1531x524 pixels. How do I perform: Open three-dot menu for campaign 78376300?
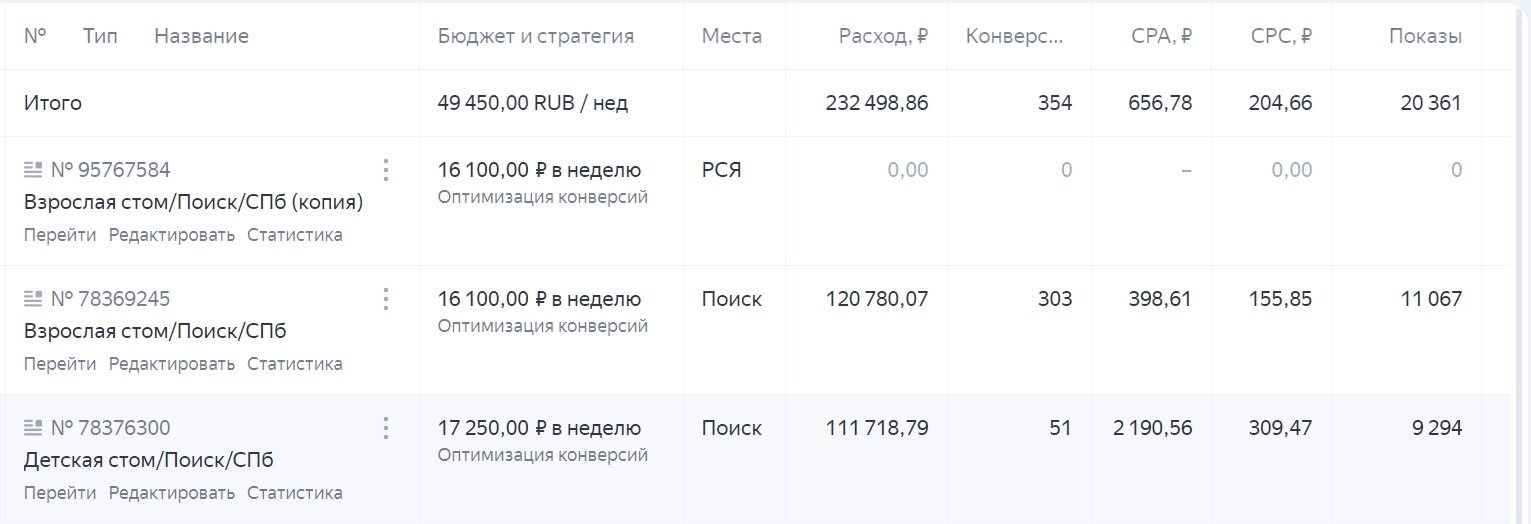pyautogui.click(x=386, y=428)
